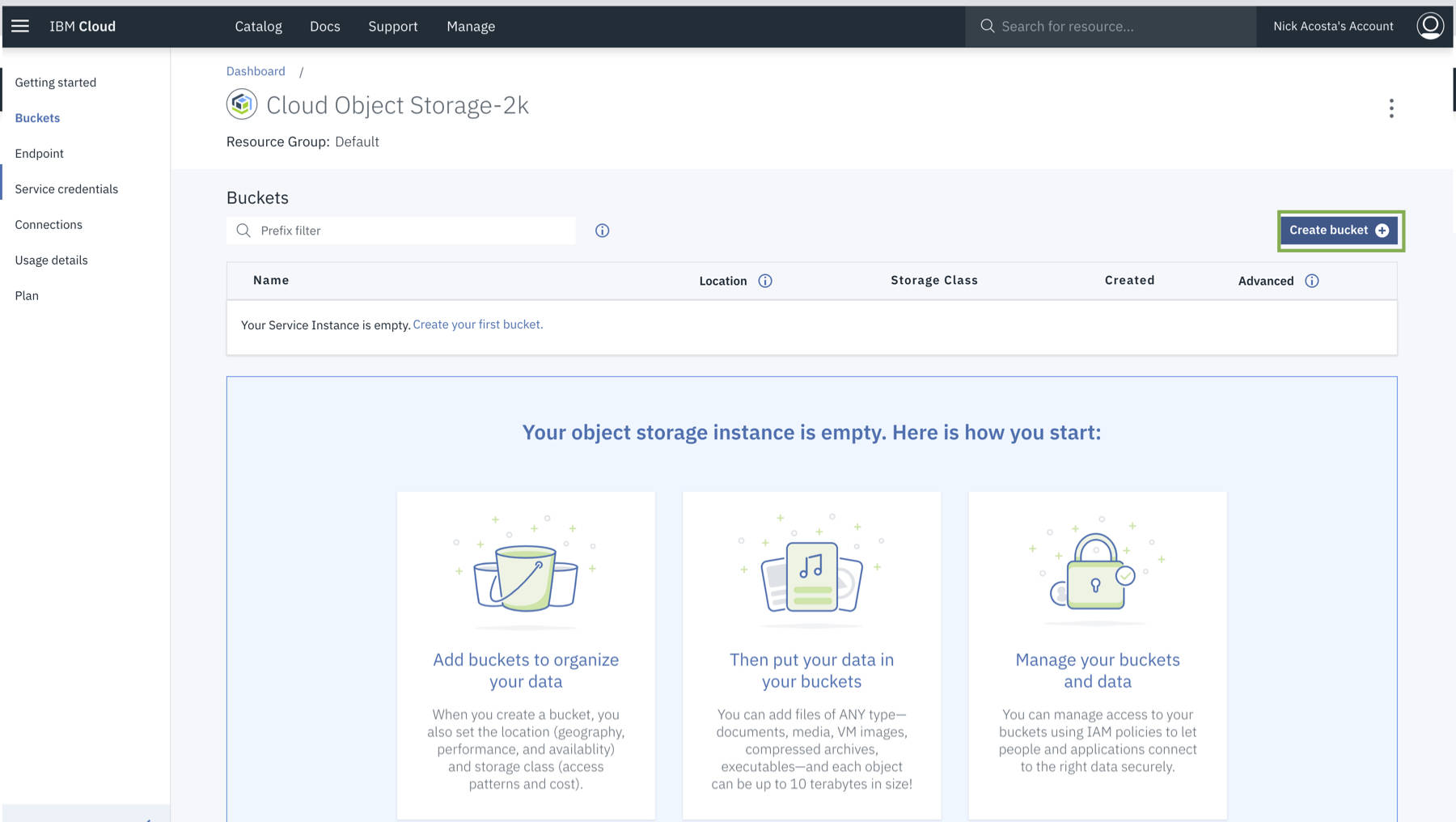Open the Docs menu
The height and width of the screenshot is (822, 1456).
[325, 26]
